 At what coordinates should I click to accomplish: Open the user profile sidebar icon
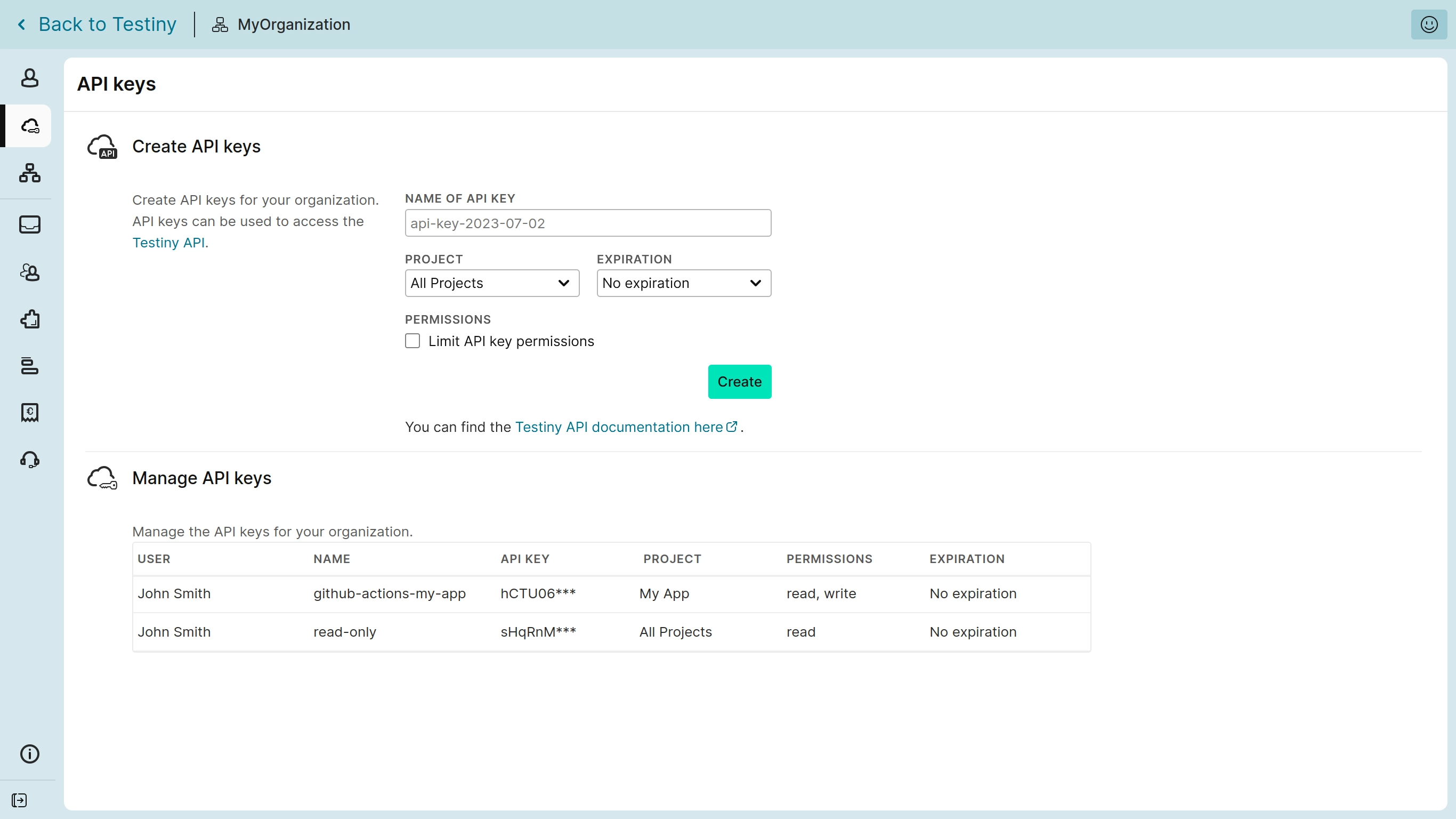point(29,78)
